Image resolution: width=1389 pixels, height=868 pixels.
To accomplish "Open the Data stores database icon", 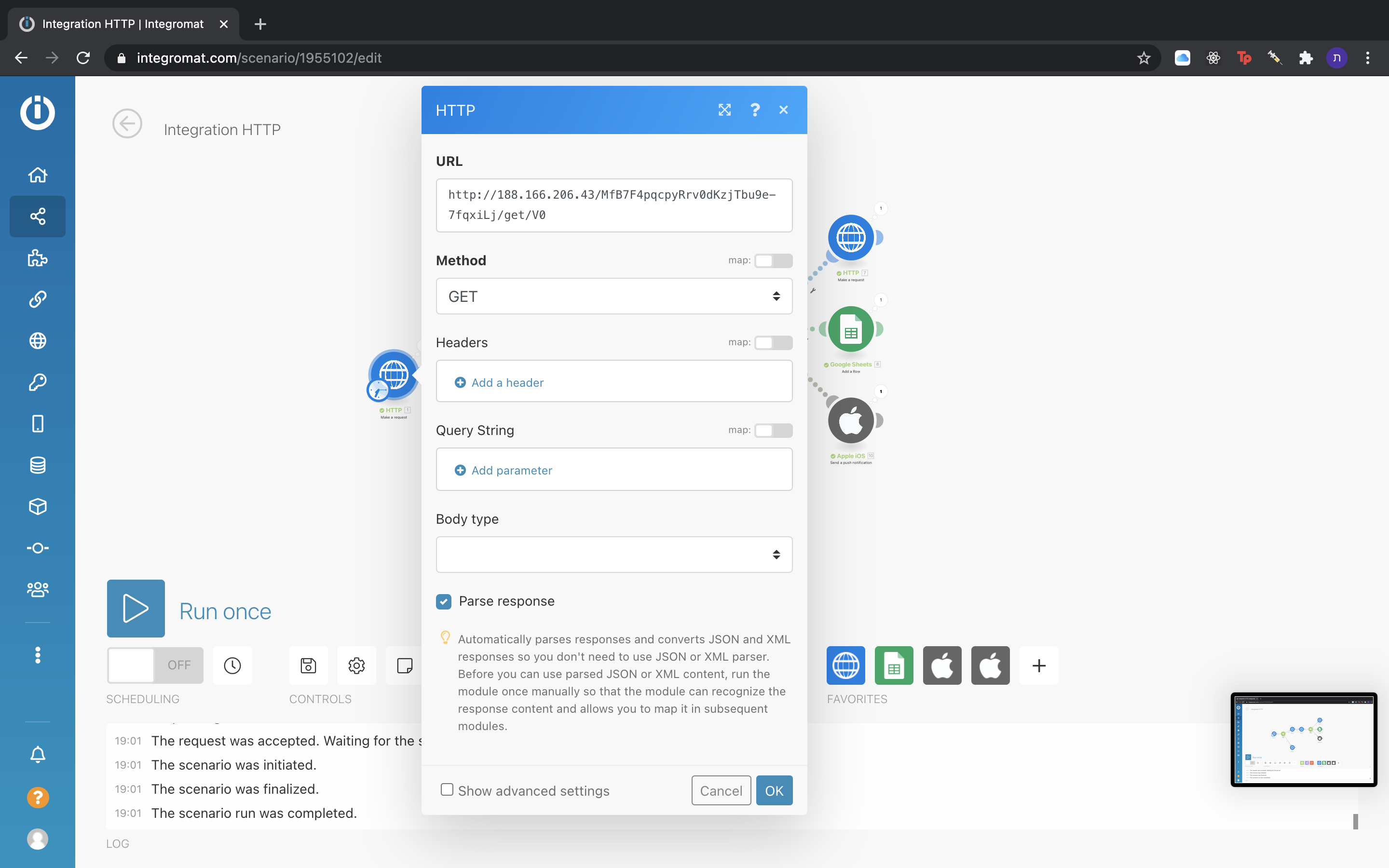I will [x=37, y=465].
